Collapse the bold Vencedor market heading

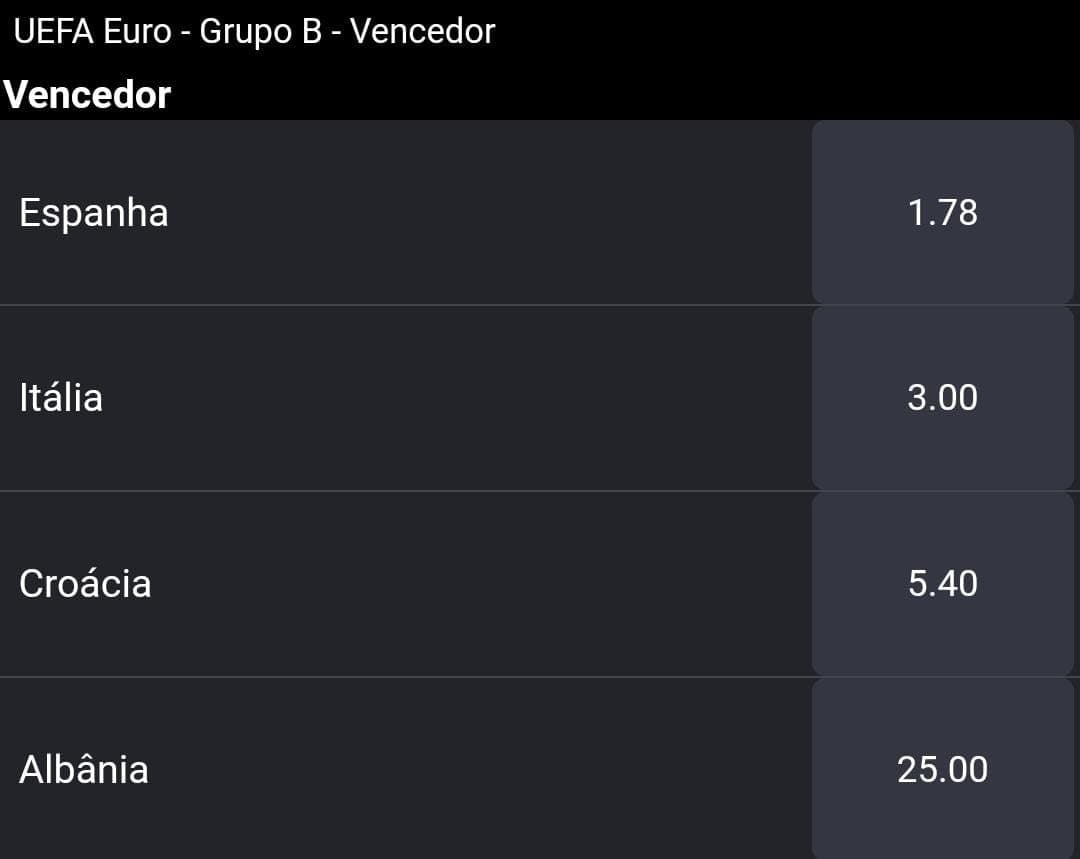point(87,94)
